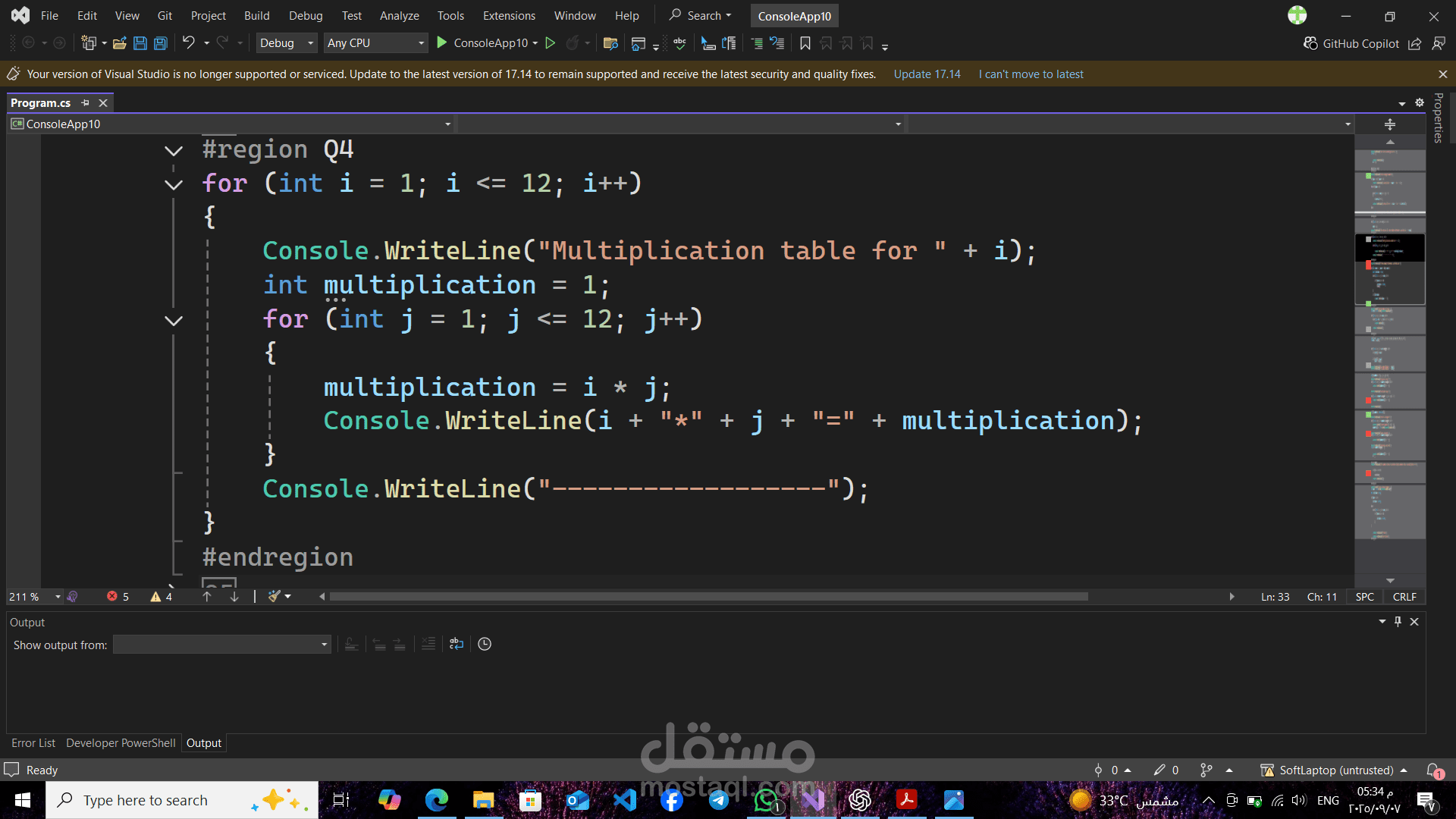Open the Debug menu
Viewport: 1456px width, 819px height.
pos(306,15)
